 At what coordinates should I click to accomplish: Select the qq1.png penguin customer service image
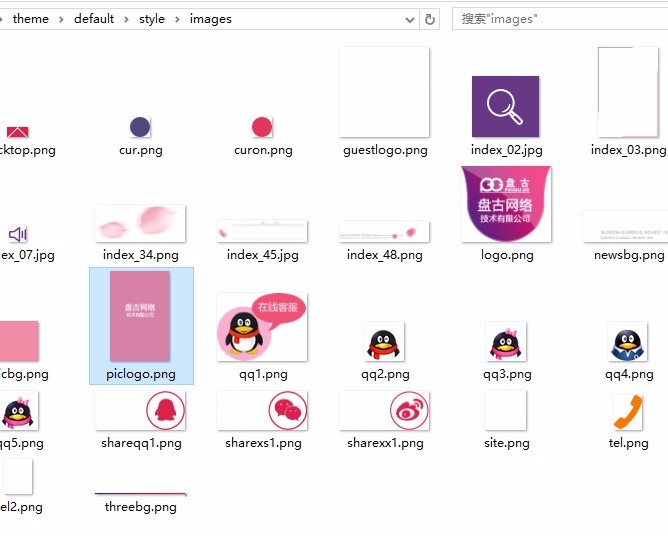[x=262, y=327]
